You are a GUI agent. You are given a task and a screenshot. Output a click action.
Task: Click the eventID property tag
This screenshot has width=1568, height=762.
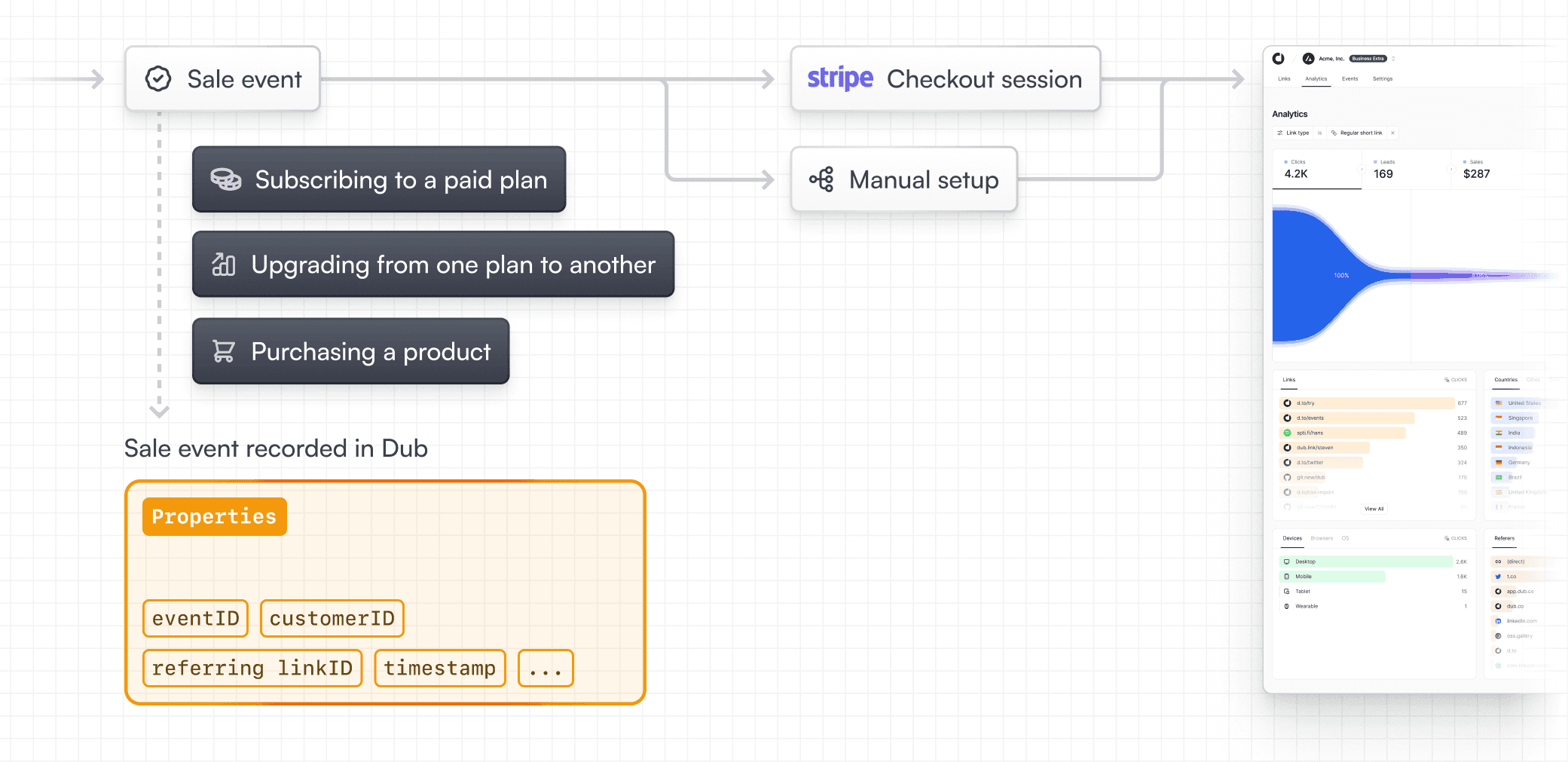(195, 618)
